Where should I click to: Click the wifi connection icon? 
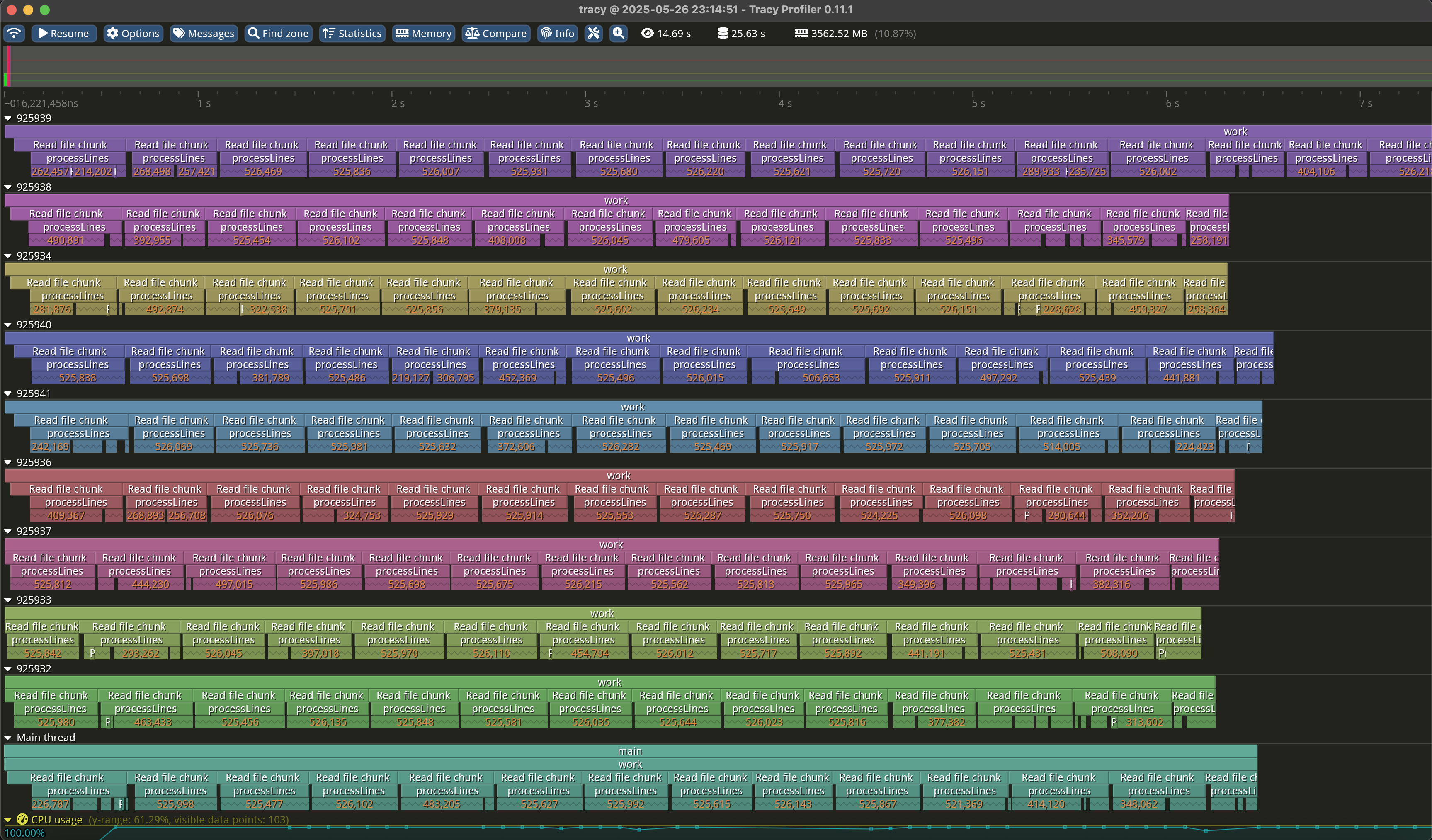(14, 34)
